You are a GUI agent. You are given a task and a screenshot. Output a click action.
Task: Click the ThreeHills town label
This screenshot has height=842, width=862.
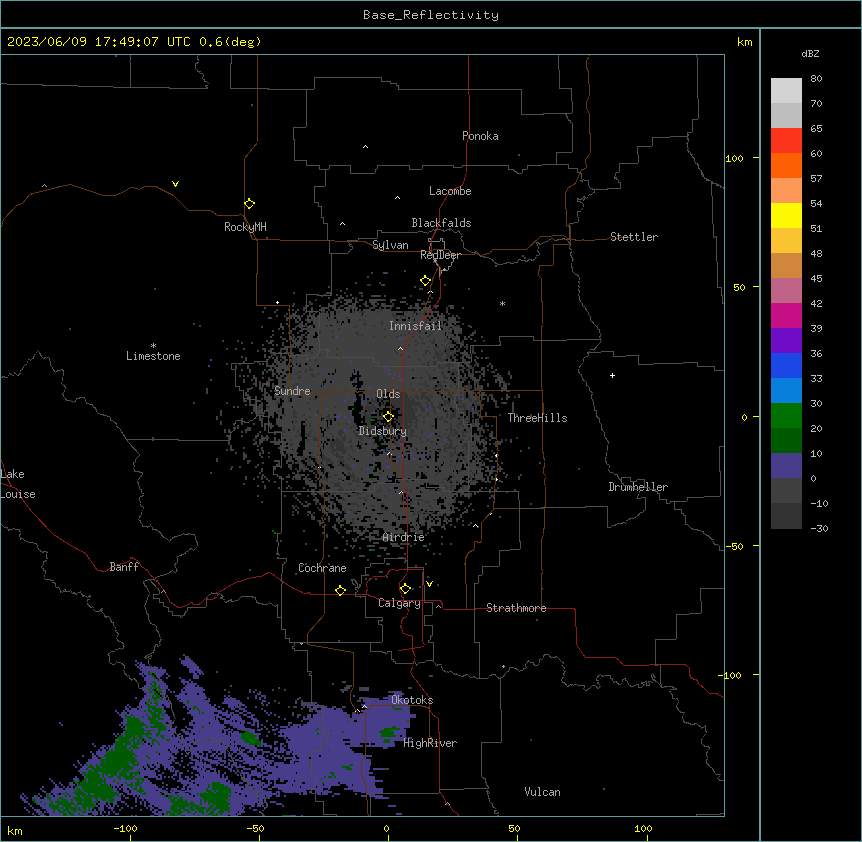tap(537, 418)
